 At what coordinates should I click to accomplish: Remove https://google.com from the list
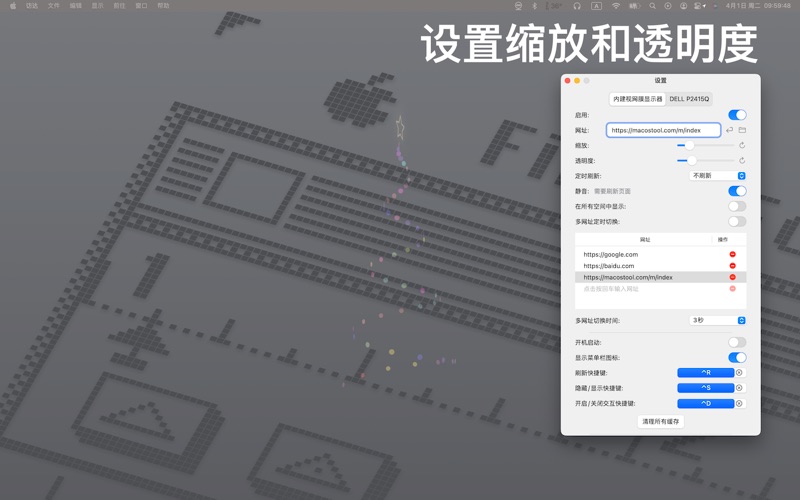click(733, 254)
